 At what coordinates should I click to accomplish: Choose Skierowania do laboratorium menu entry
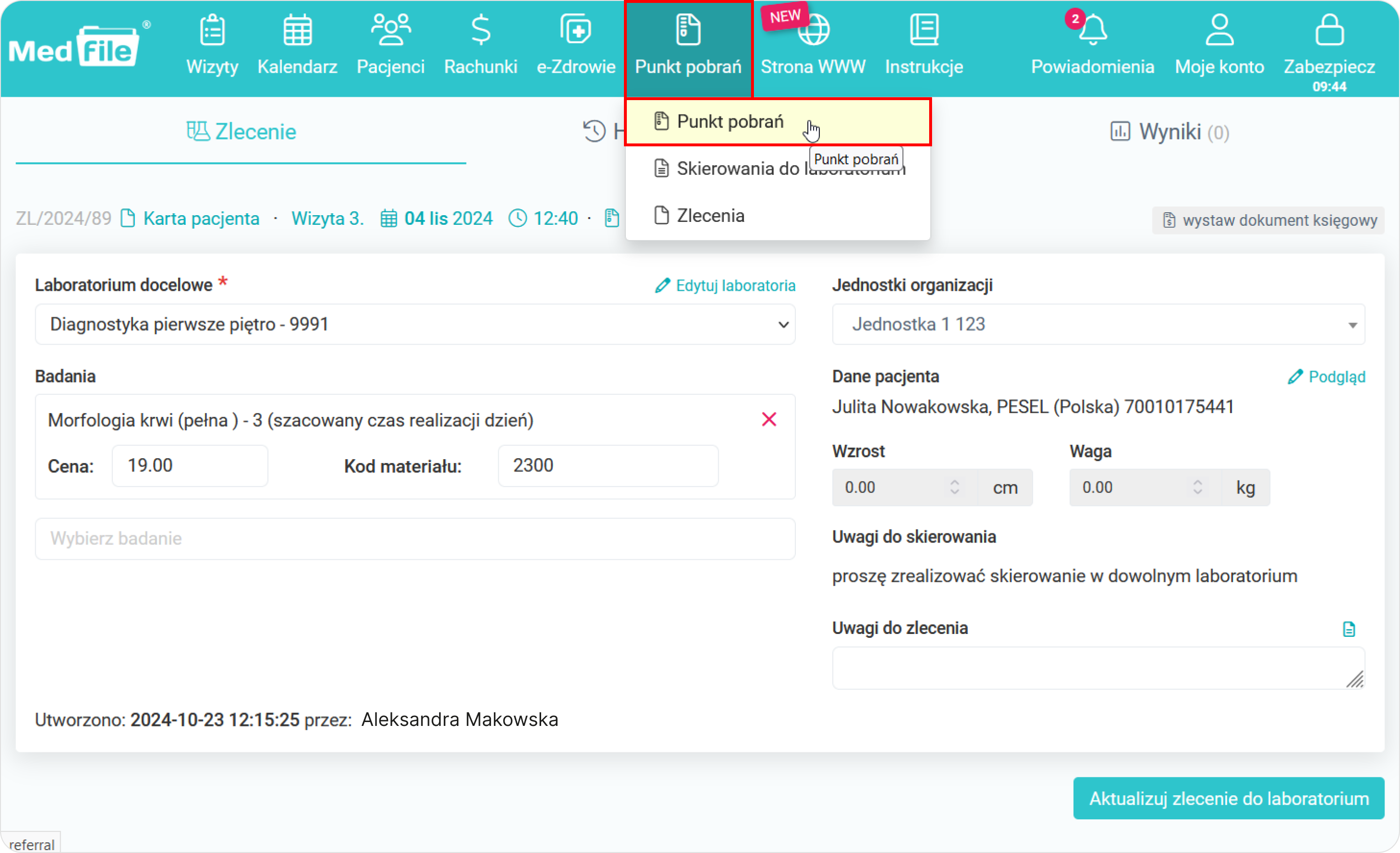(x=778, y=169)
